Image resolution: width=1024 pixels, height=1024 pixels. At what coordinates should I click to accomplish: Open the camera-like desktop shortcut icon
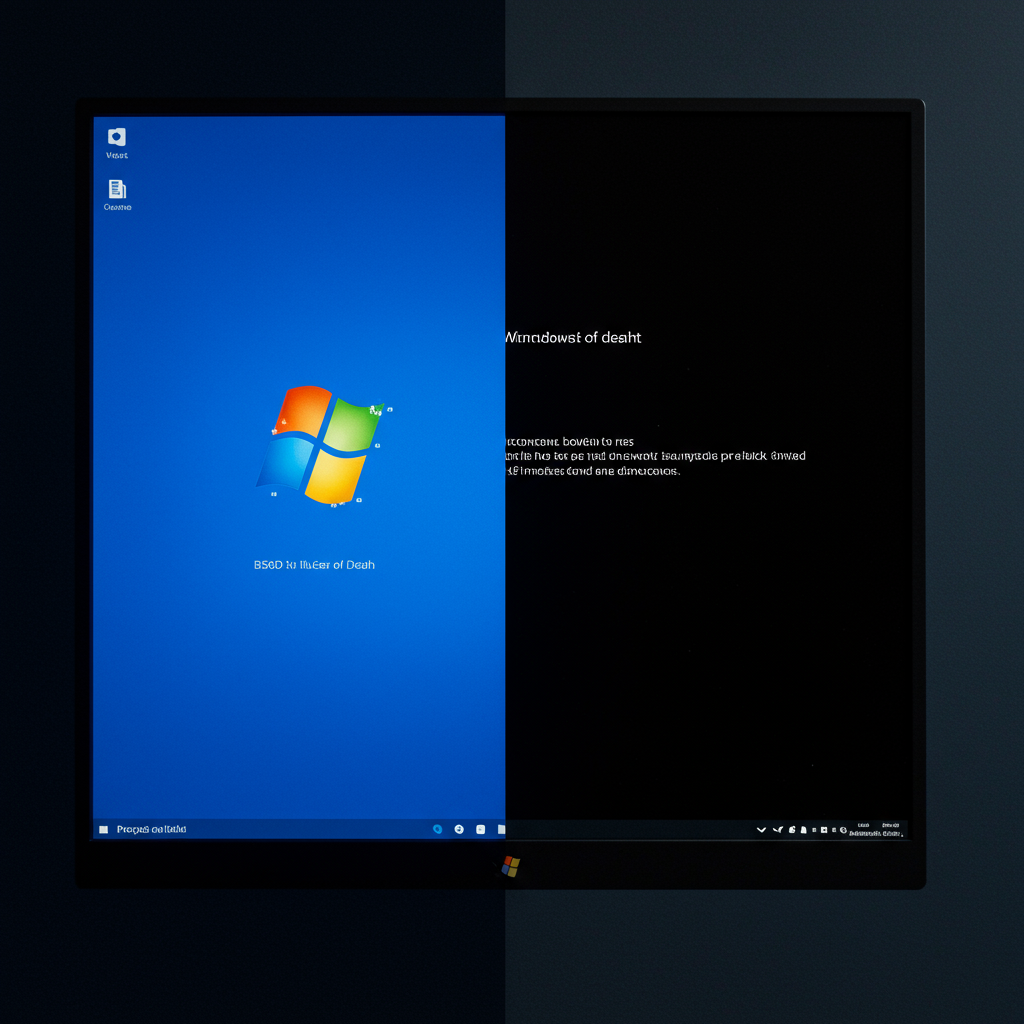click(117, 137)
